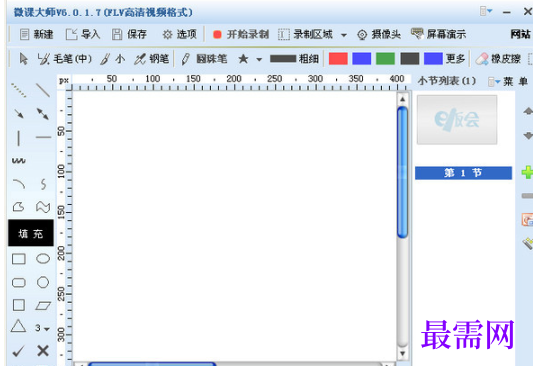Choose the green color swatch
533x366 pixels.
[x=385, y=58]
